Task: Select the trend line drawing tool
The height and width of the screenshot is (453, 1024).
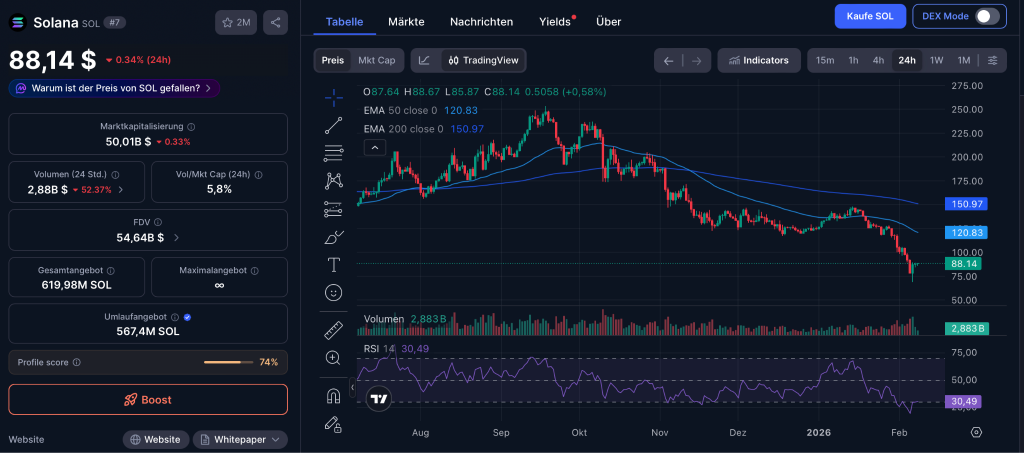Action: 334,125
